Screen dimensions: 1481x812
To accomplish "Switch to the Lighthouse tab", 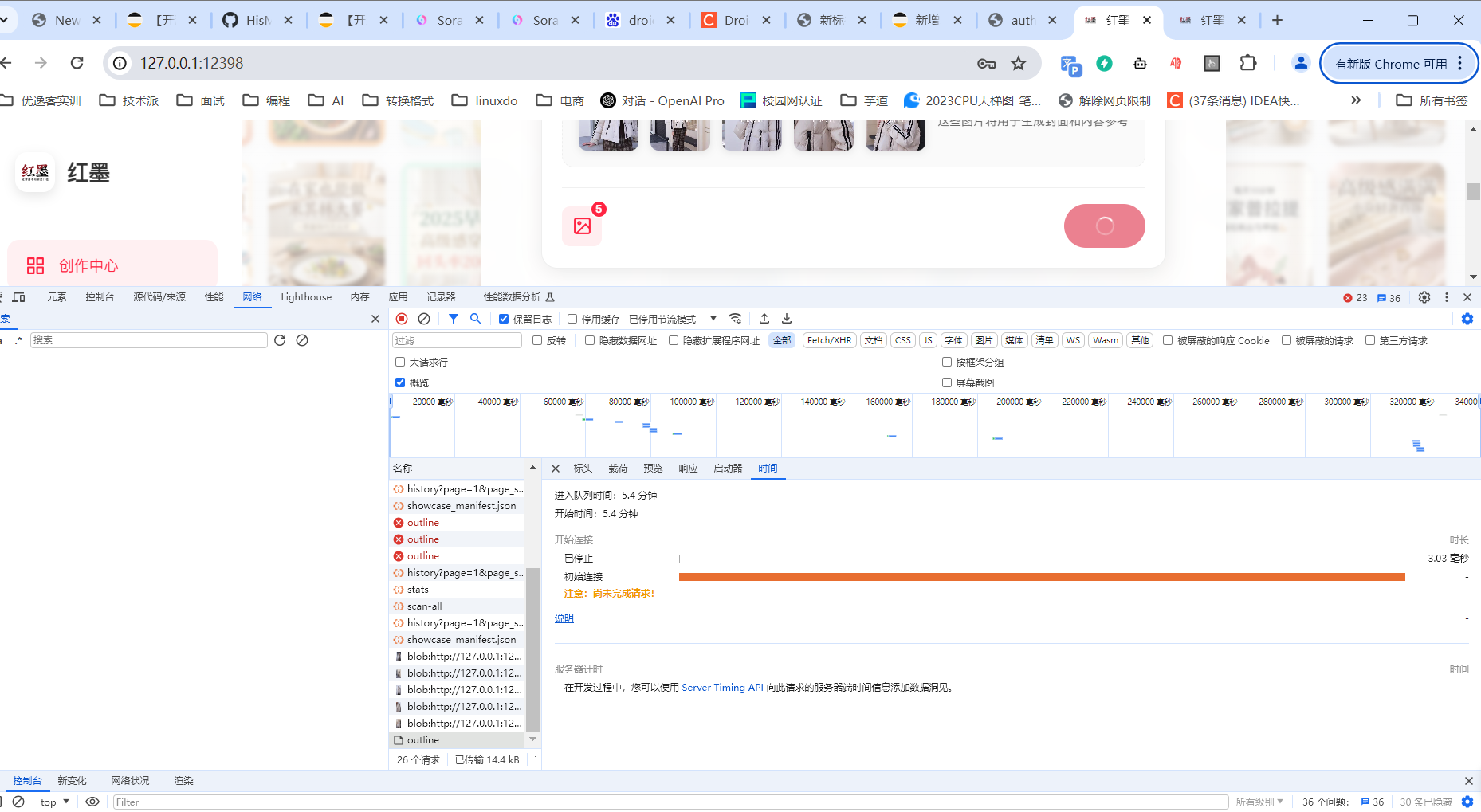I will (x=306, y=297).
